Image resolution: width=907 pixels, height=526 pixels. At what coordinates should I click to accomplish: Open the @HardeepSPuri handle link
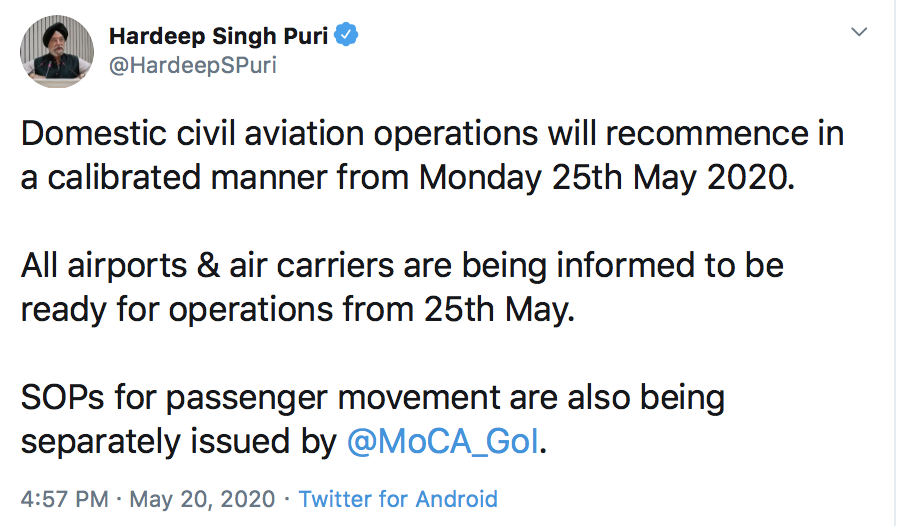pos(192,65)
